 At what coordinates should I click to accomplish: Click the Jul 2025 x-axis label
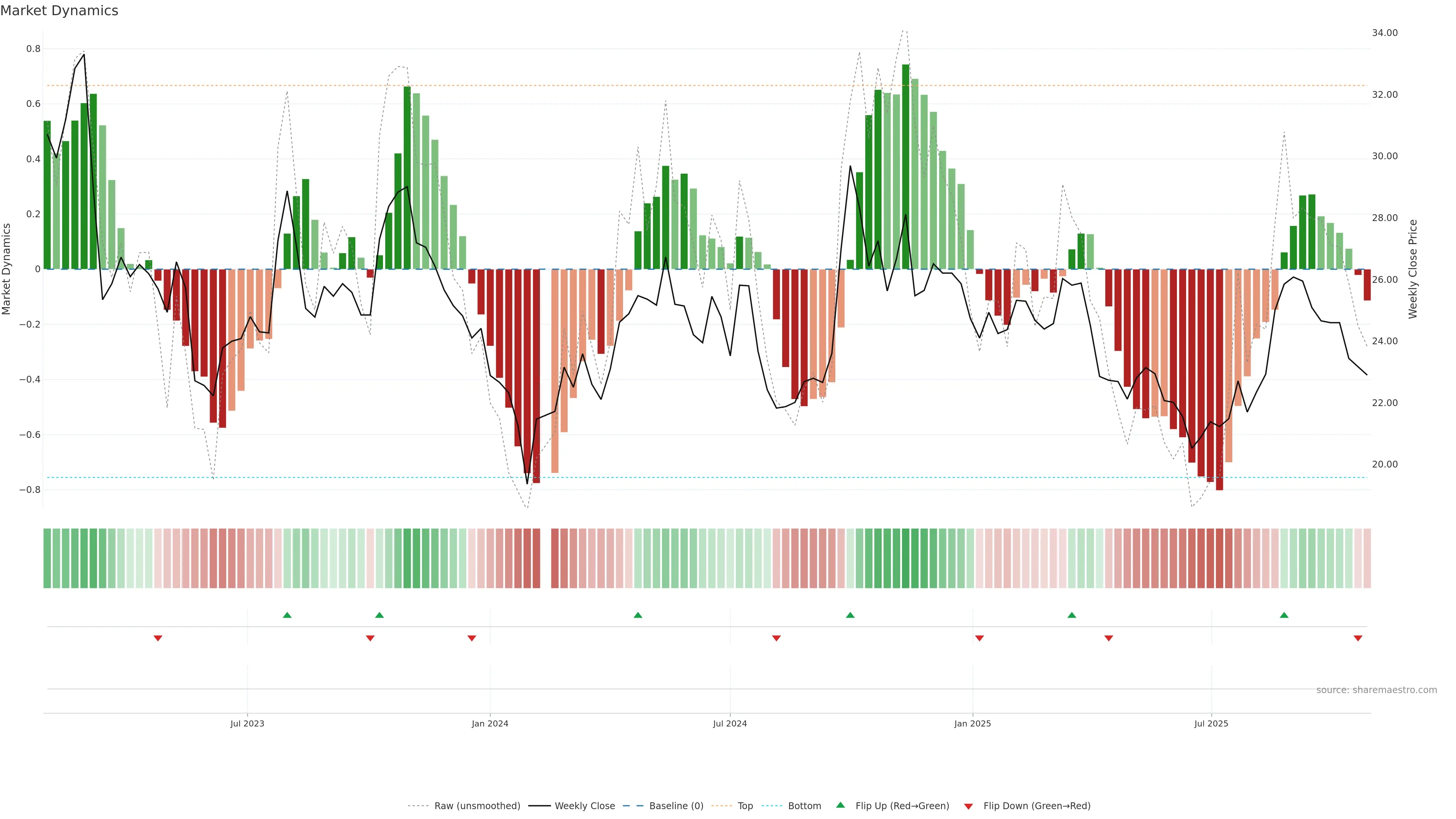tap(1211, 723)
